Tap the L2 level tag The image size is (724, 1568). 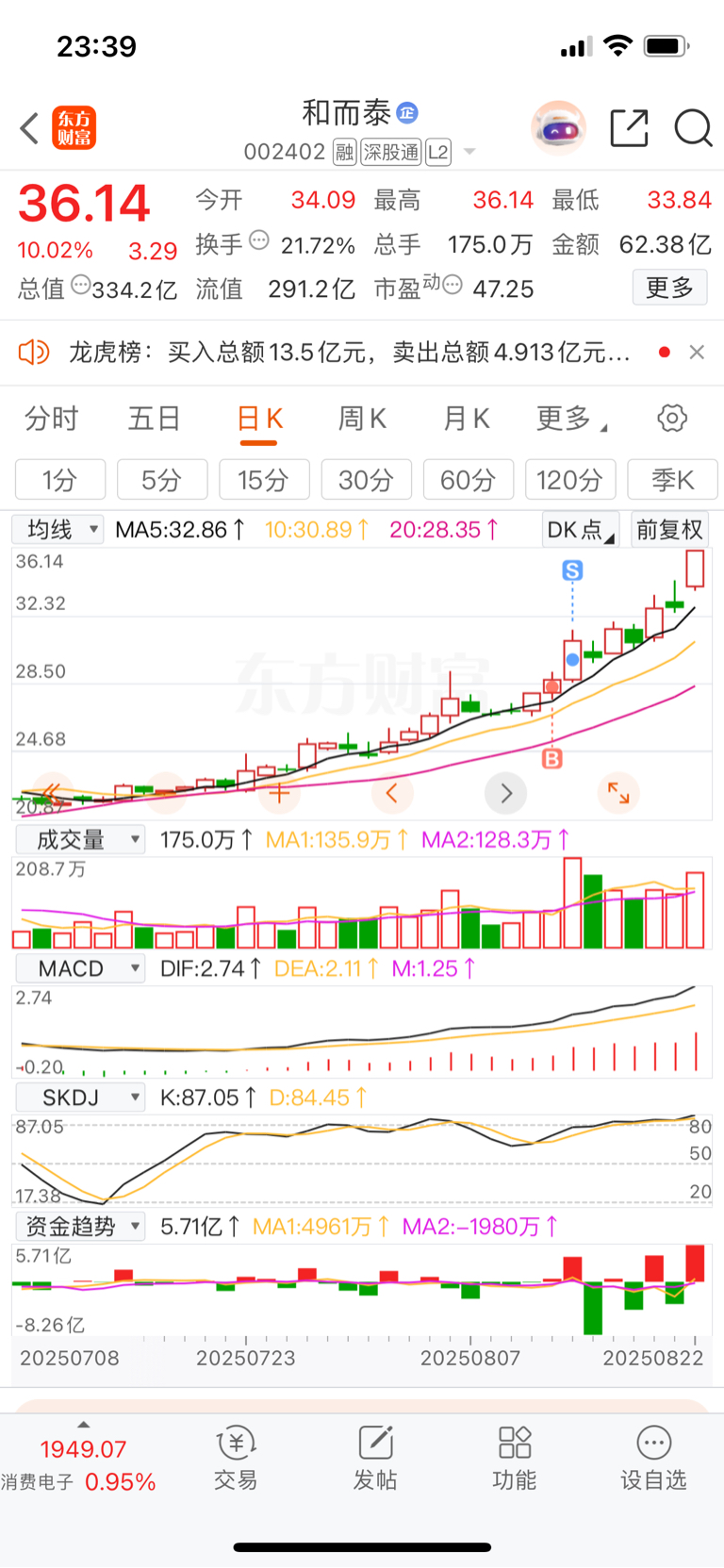pyautogui.click(x=438, y=153)
